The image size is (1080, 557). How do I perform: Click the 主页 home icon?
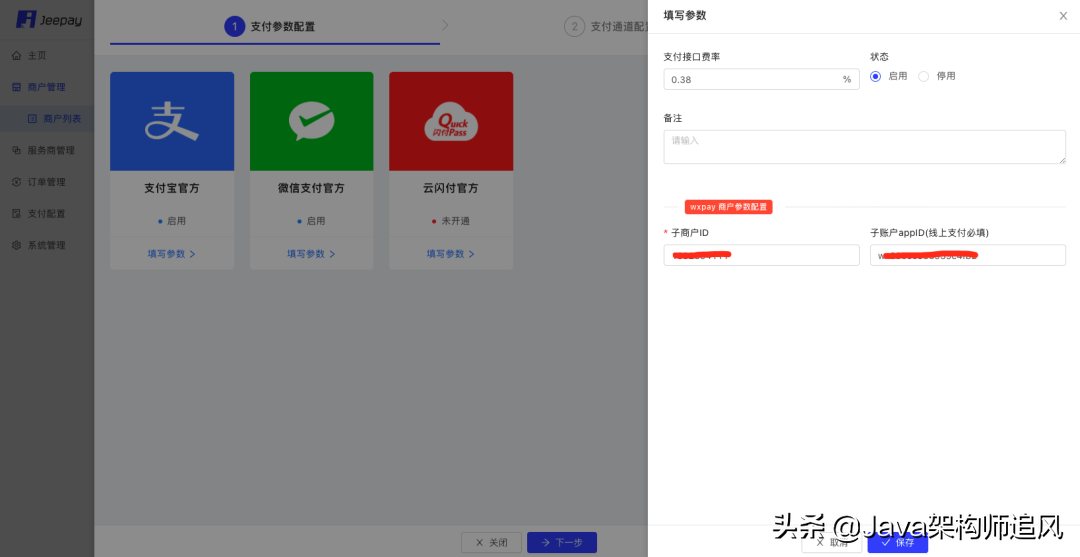(17, 55)
